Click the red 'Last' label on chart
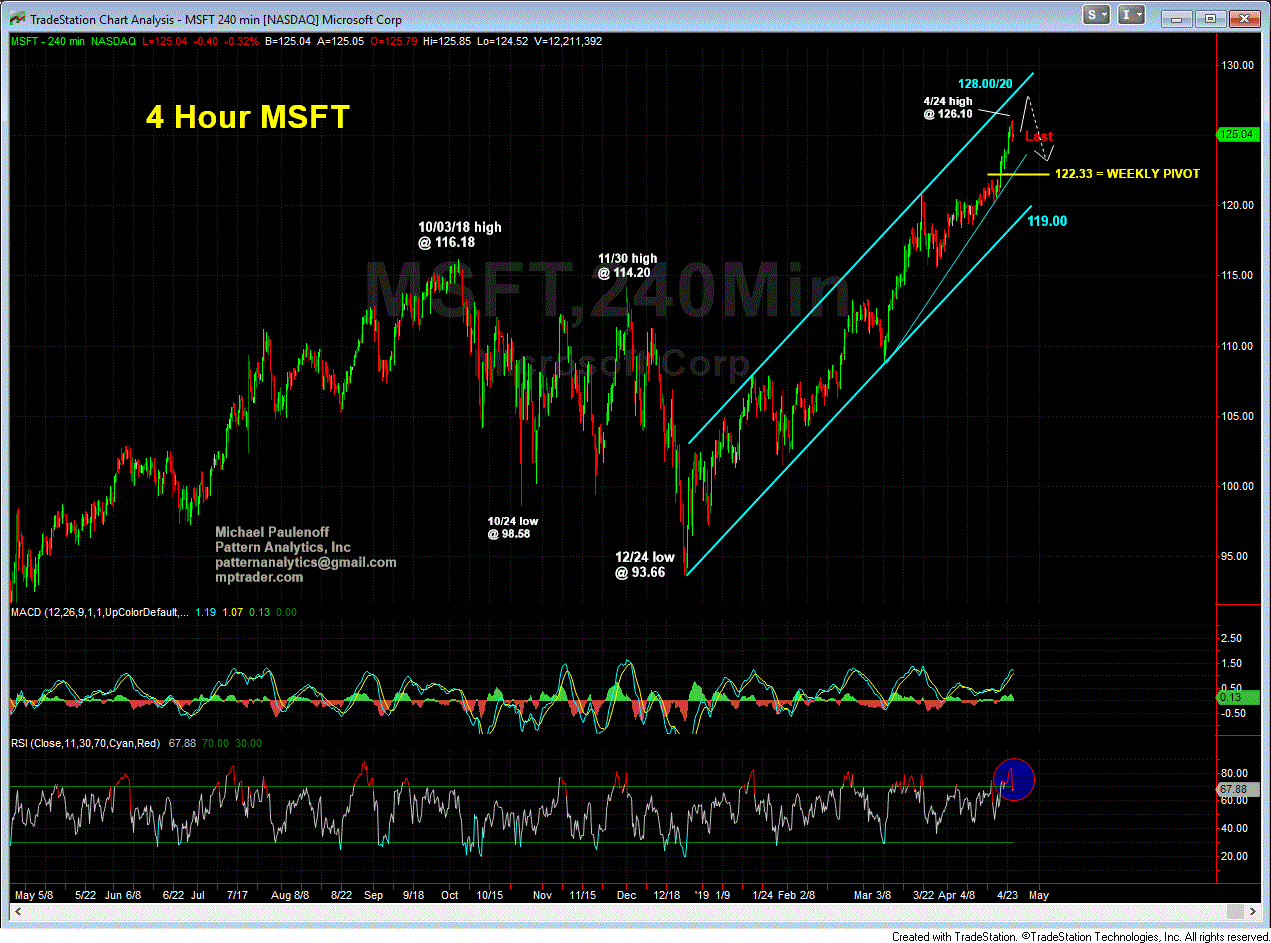 click(x=1039, y=136)
